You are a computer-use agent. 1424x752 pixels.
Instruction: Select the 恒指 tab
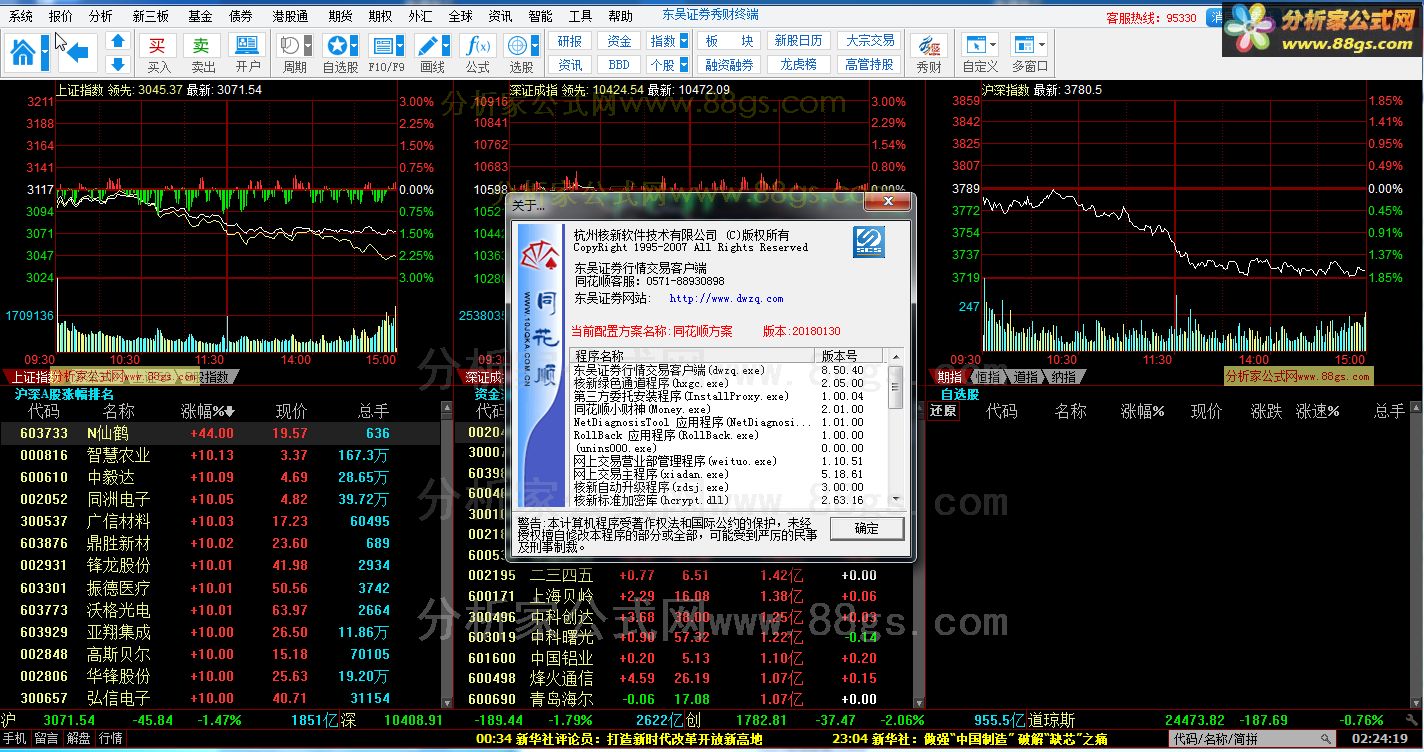pos(987,377)
